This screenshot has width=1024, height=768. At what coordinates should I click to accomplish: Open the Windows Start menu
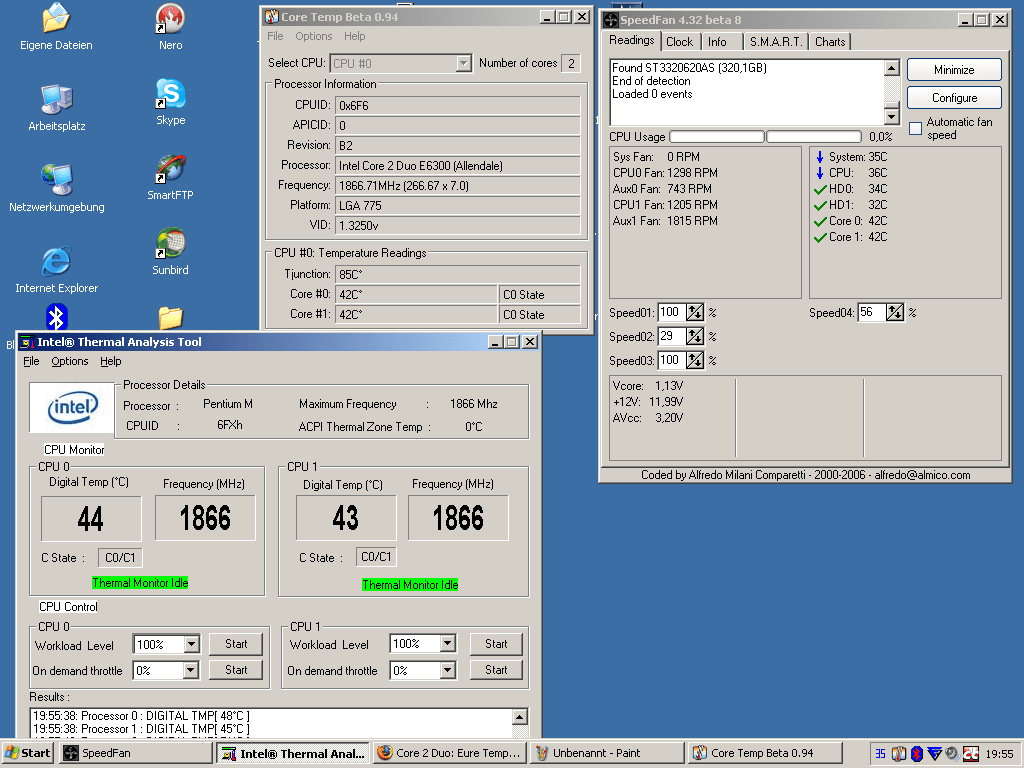(x=27, y=753)
